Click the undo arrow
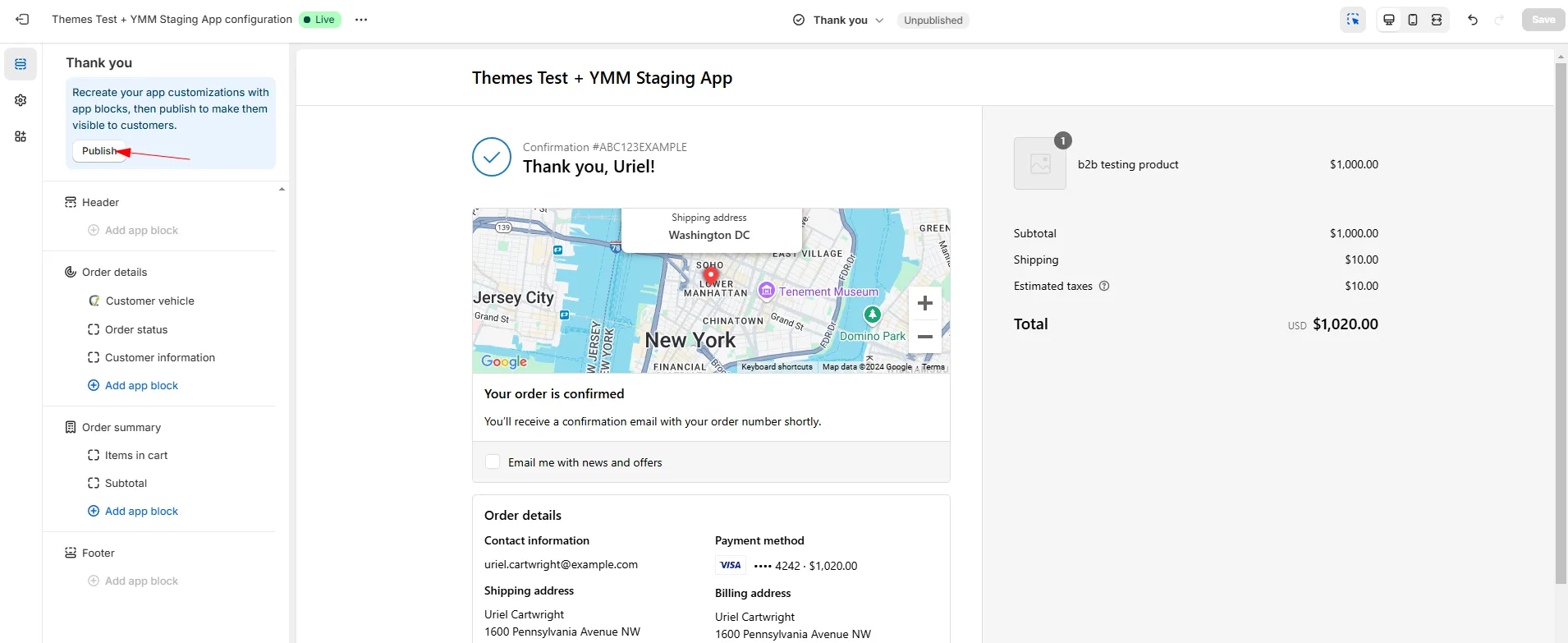Screen dimensions: 1568x643 [1473, 20]
